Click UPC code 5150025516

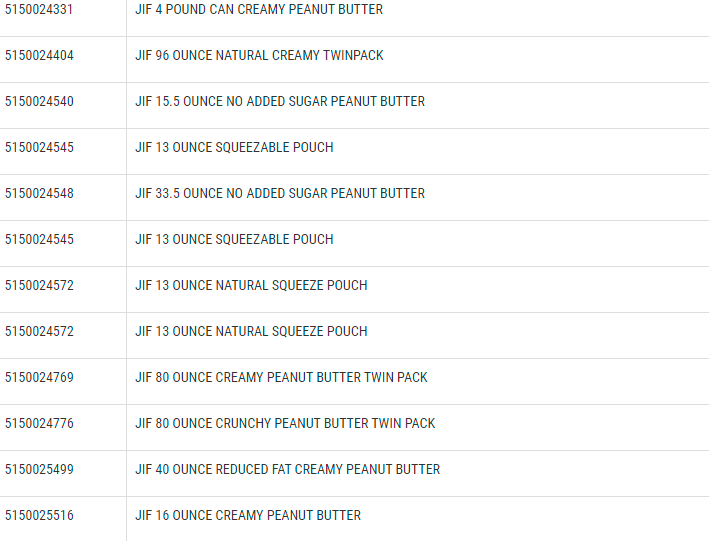[x=39, y=516]
